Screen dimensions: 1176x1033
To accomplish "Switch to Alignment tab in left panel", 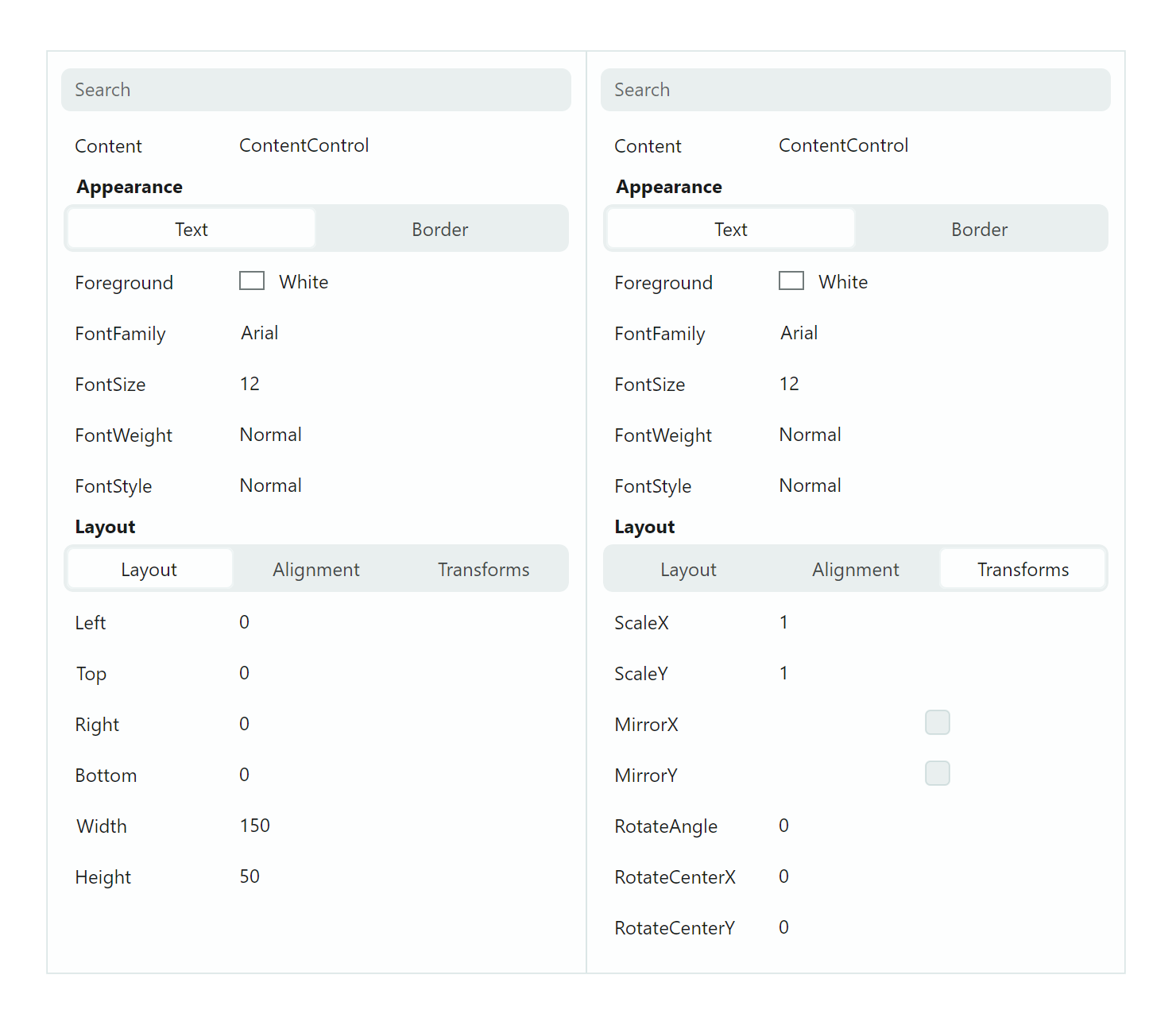I will pos(316,570).
